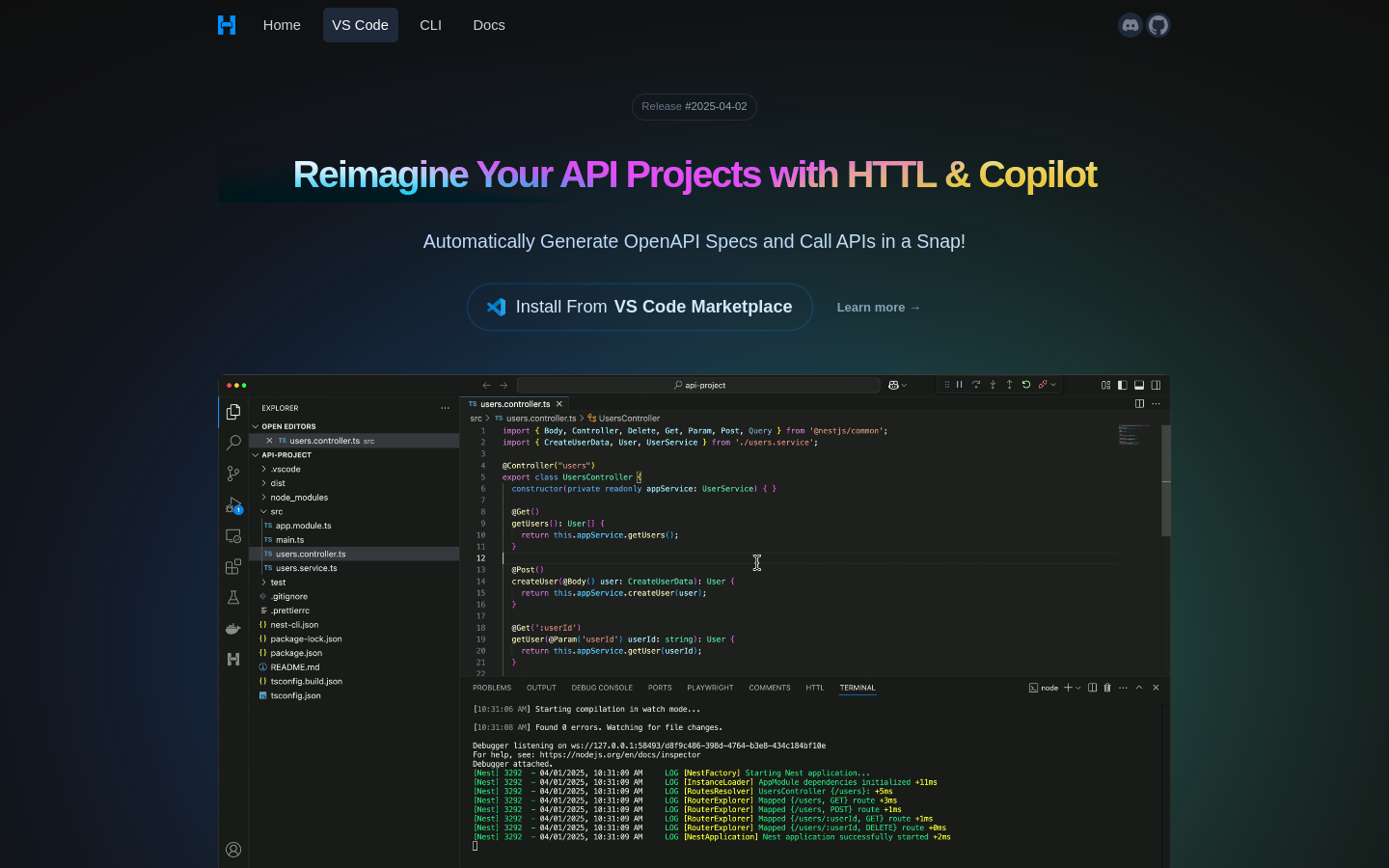Open Explorer view in the activity bar
The height and width of the screenshot is (868, 1389).
[x=233, y=412]
